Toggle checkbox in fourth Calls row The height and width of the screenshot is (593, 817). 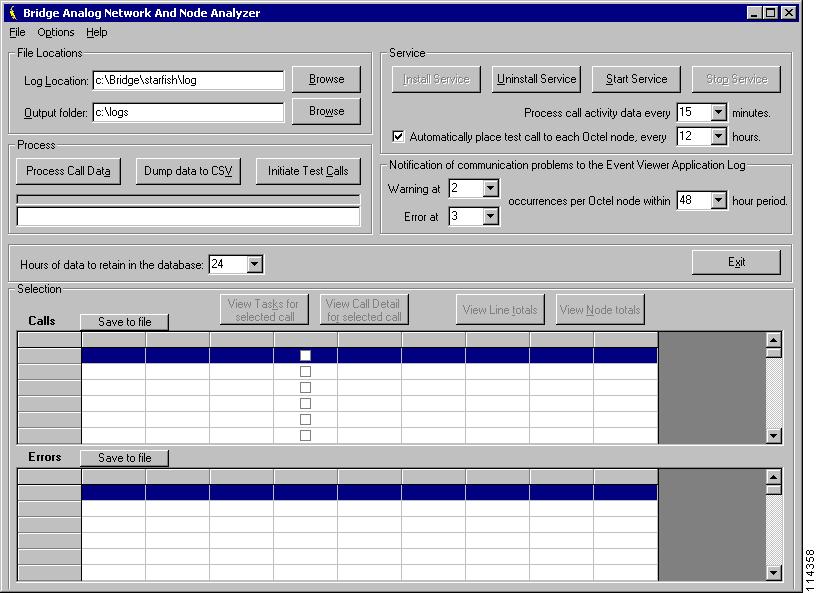pyautogui.click(x=305, y=403)
